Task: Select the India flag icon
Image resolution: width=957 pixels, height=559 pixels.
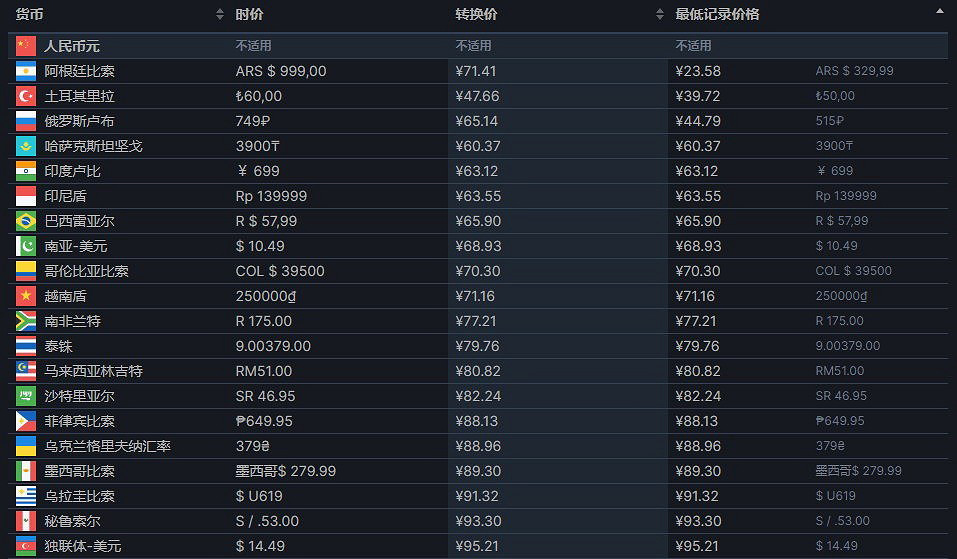Action: pyautogui.click(x=26, y=171)
